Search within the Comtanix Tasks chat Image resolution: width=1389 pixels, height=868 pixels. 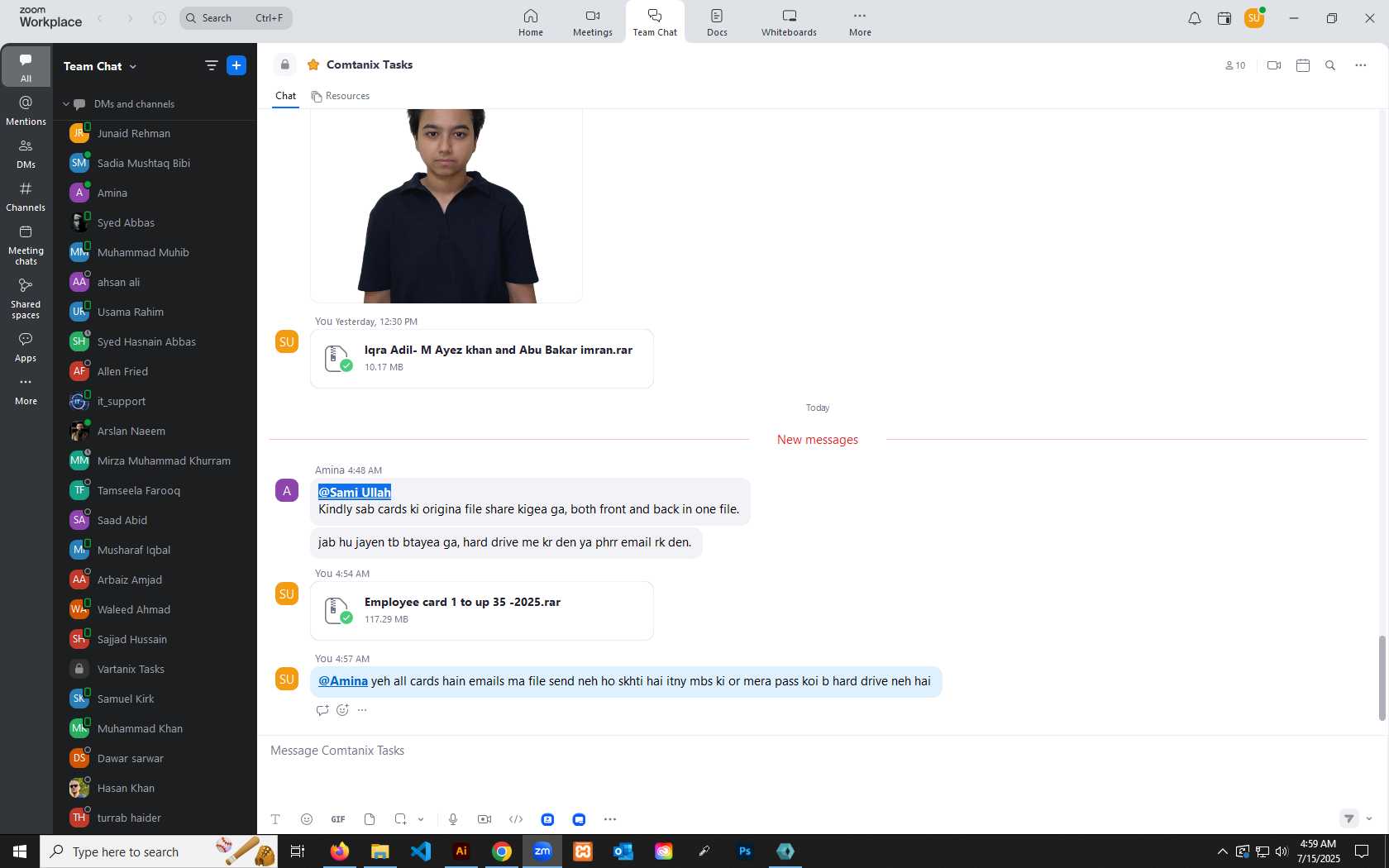pos(1330,65)
